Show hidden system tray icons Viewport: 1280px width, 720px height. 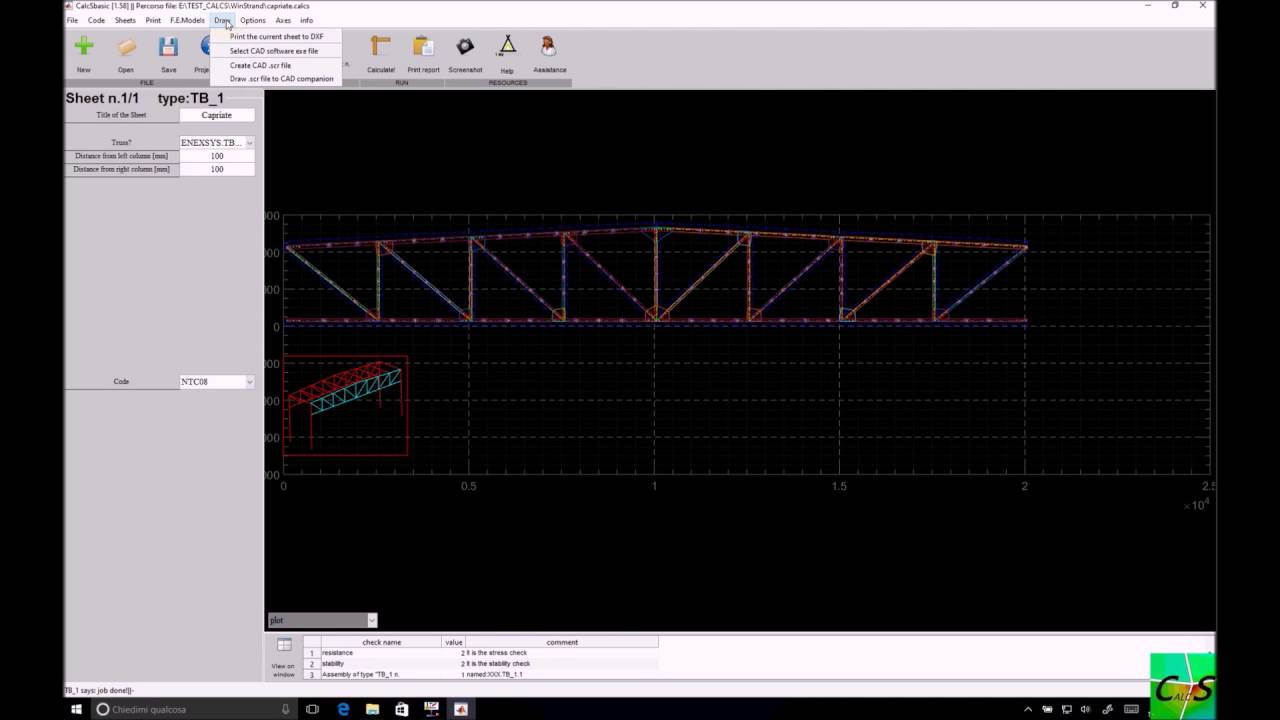pyautogui.click(x=1027, y=709)
